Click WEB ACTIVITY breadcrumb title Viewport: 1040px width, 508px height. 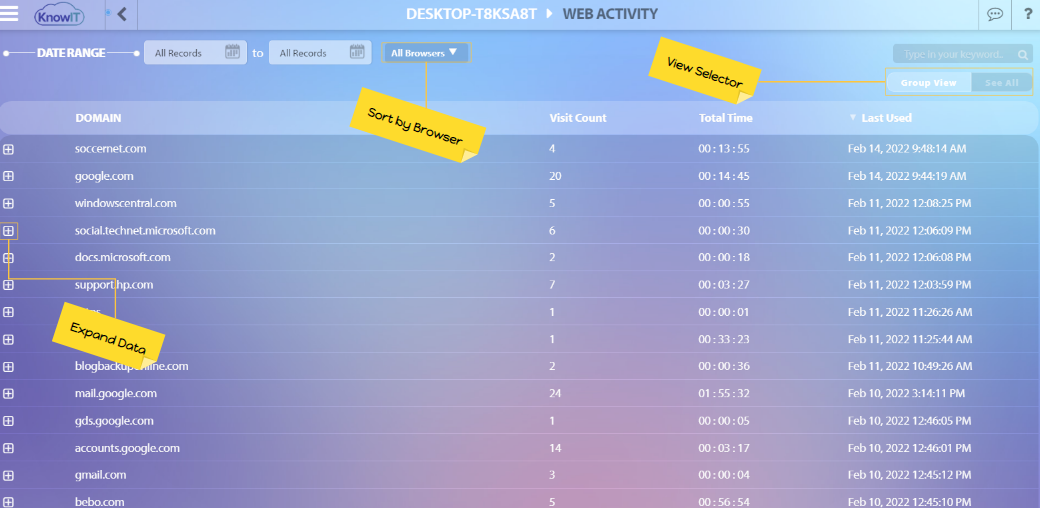pyautogui.click(x=610, y=14)
